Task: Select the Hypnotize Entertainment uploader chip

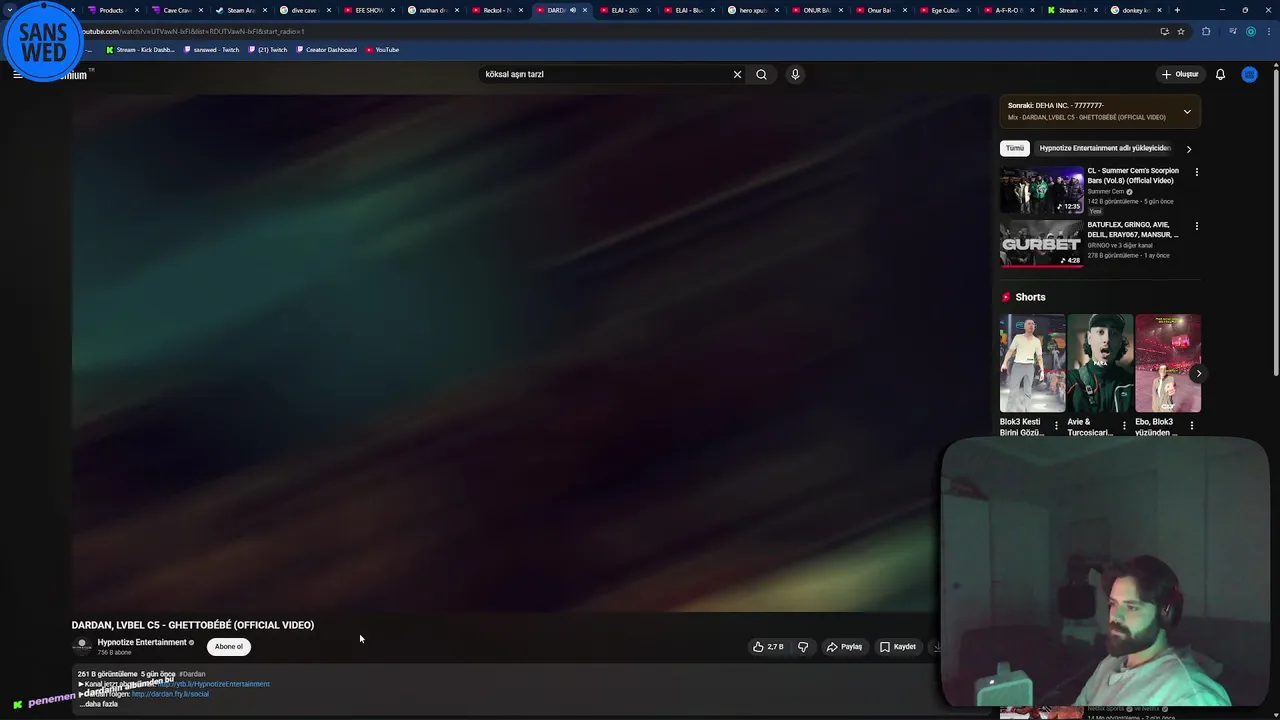Action: [x=1105, y=148]
